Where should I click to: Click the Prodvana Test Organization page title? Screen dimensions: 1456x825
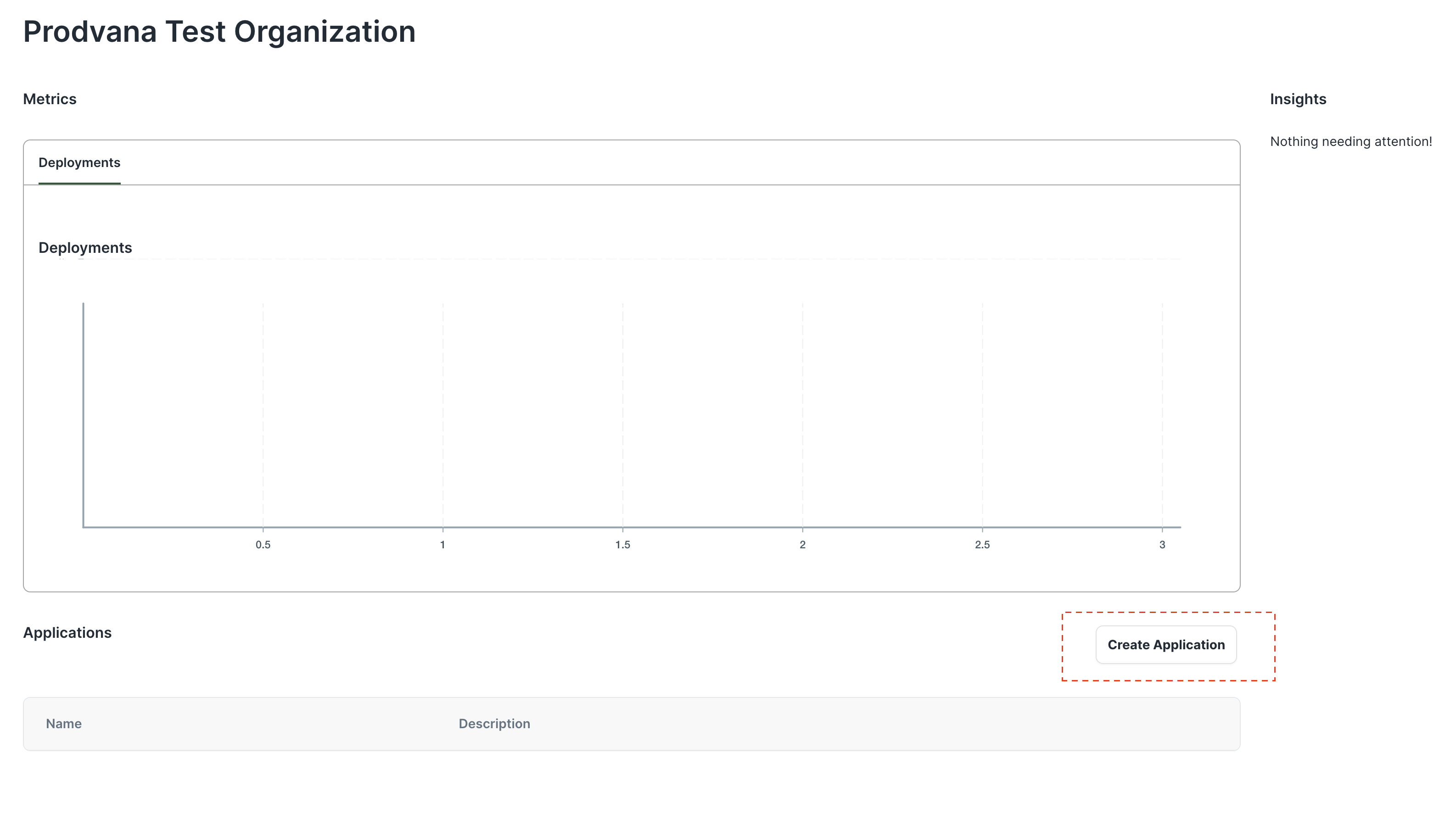[219, 32]
